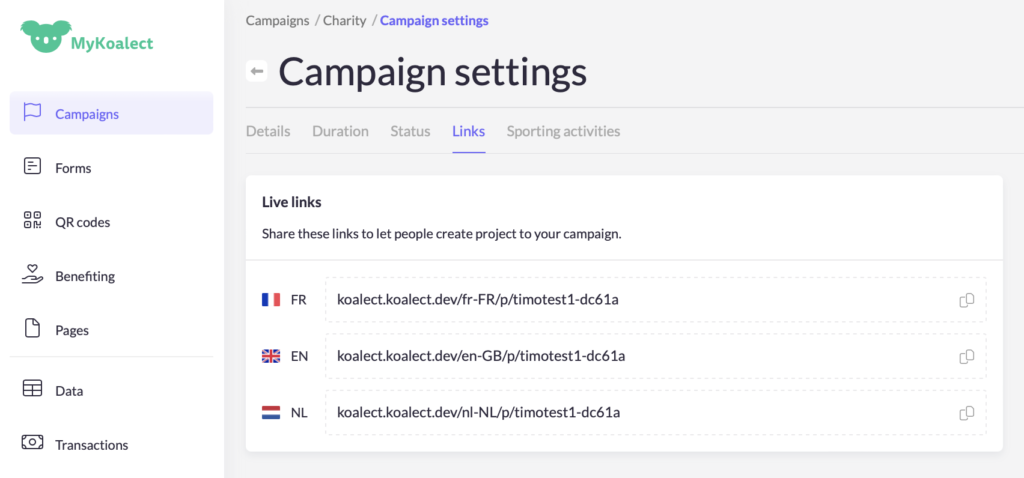Click the Forms sidebar icon

click(x=32, y=167)
